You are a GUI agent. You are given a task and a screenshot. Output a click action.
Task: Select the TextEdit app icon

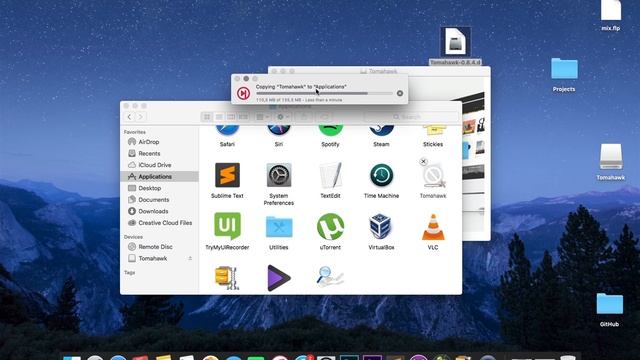click(330, 176)
